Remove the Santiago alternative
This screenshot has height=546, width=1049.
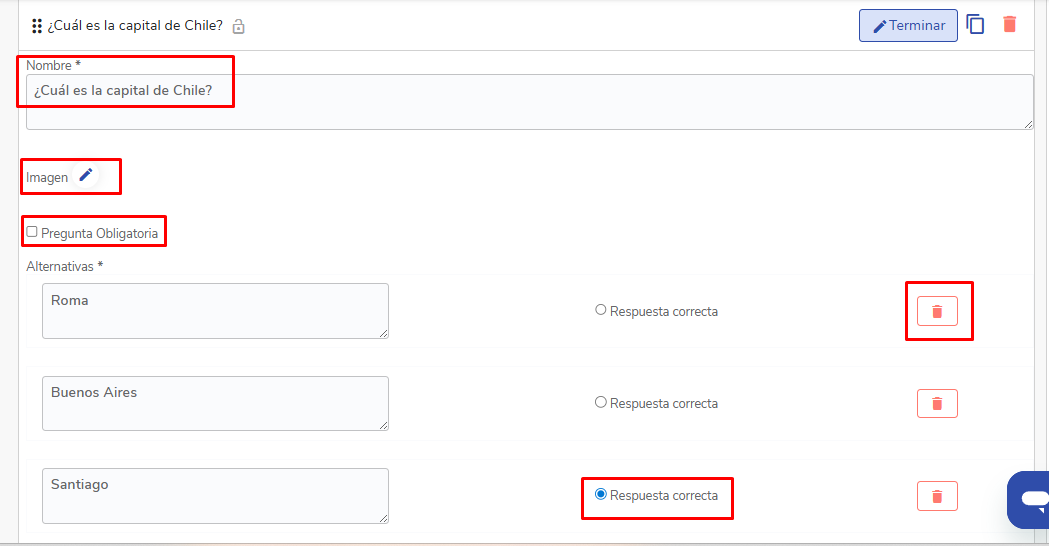click(937, 496)
